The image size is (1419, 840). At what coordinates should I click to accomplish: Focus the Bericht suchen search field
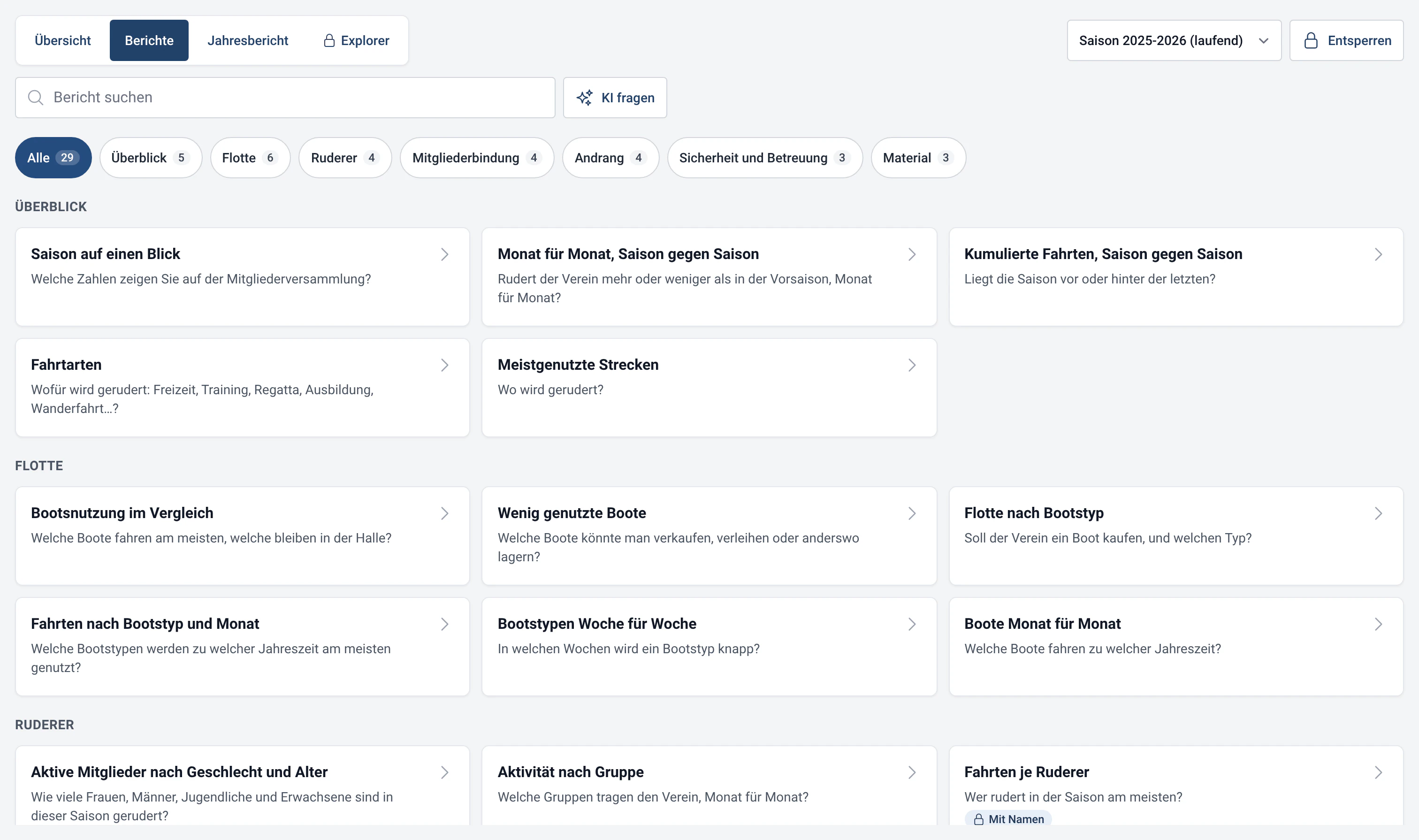[x=285, y=97]
